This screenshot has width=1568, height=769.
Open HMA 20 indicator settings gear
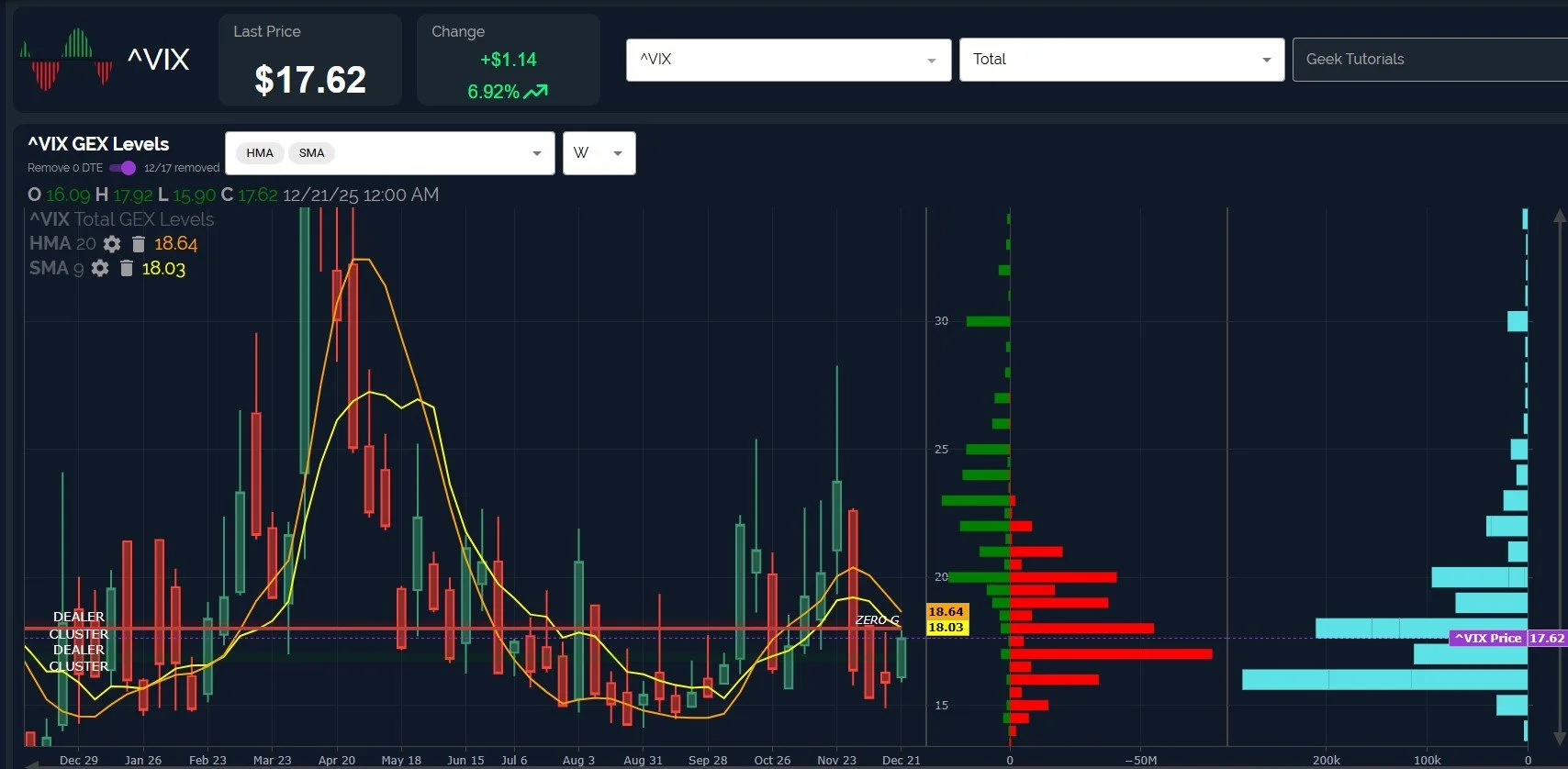112,244
